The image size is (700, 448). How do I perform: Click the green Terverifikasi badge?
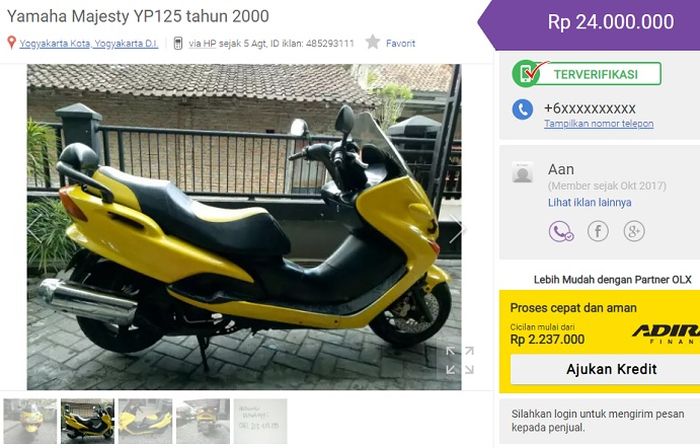[587, 74]
